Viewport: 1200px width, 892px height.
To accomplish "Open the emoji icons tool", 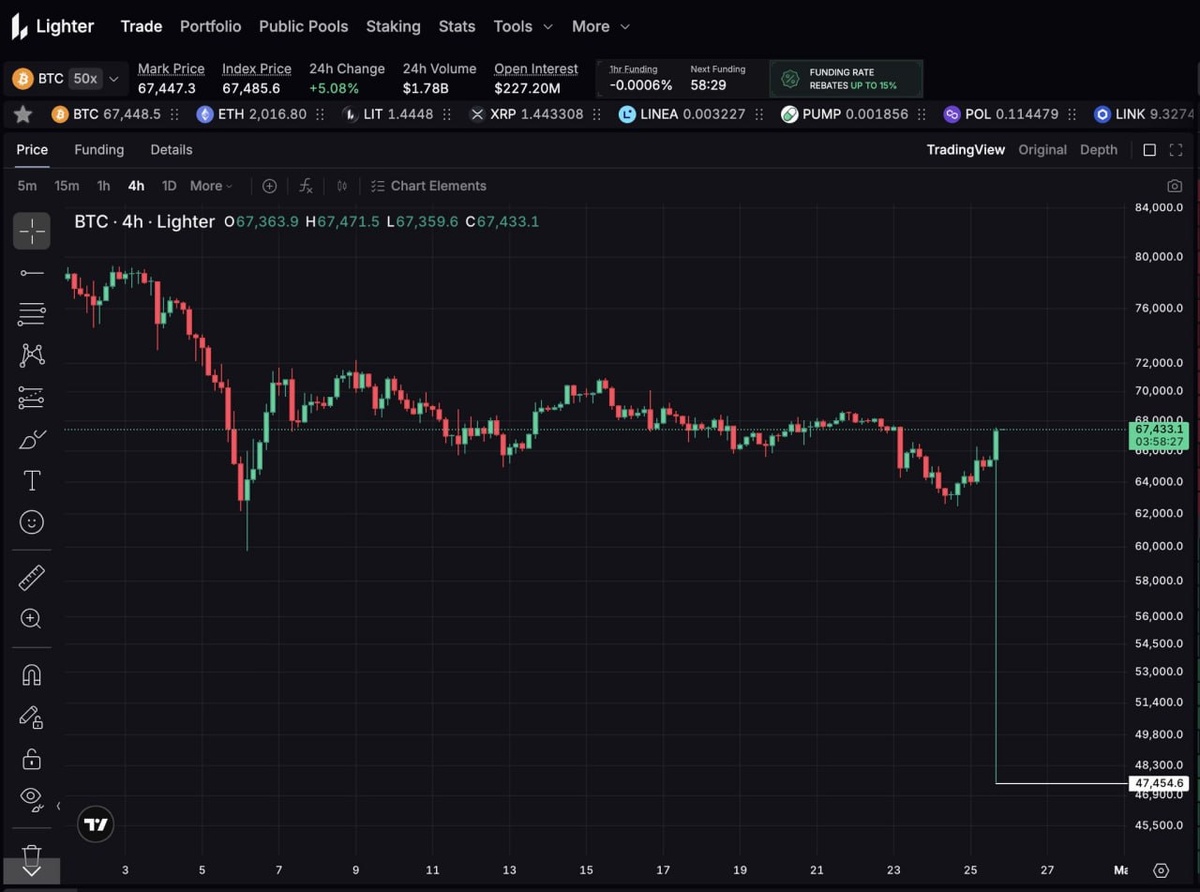I will coord(32,522).
